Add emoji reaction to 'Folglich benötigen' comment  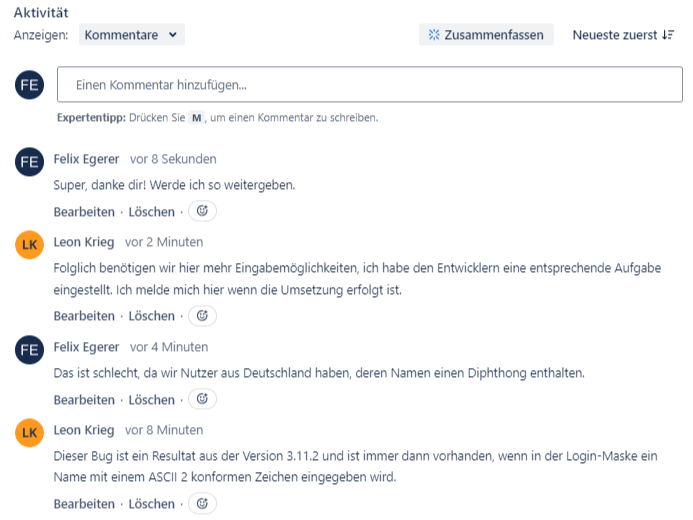click(202, 315)
